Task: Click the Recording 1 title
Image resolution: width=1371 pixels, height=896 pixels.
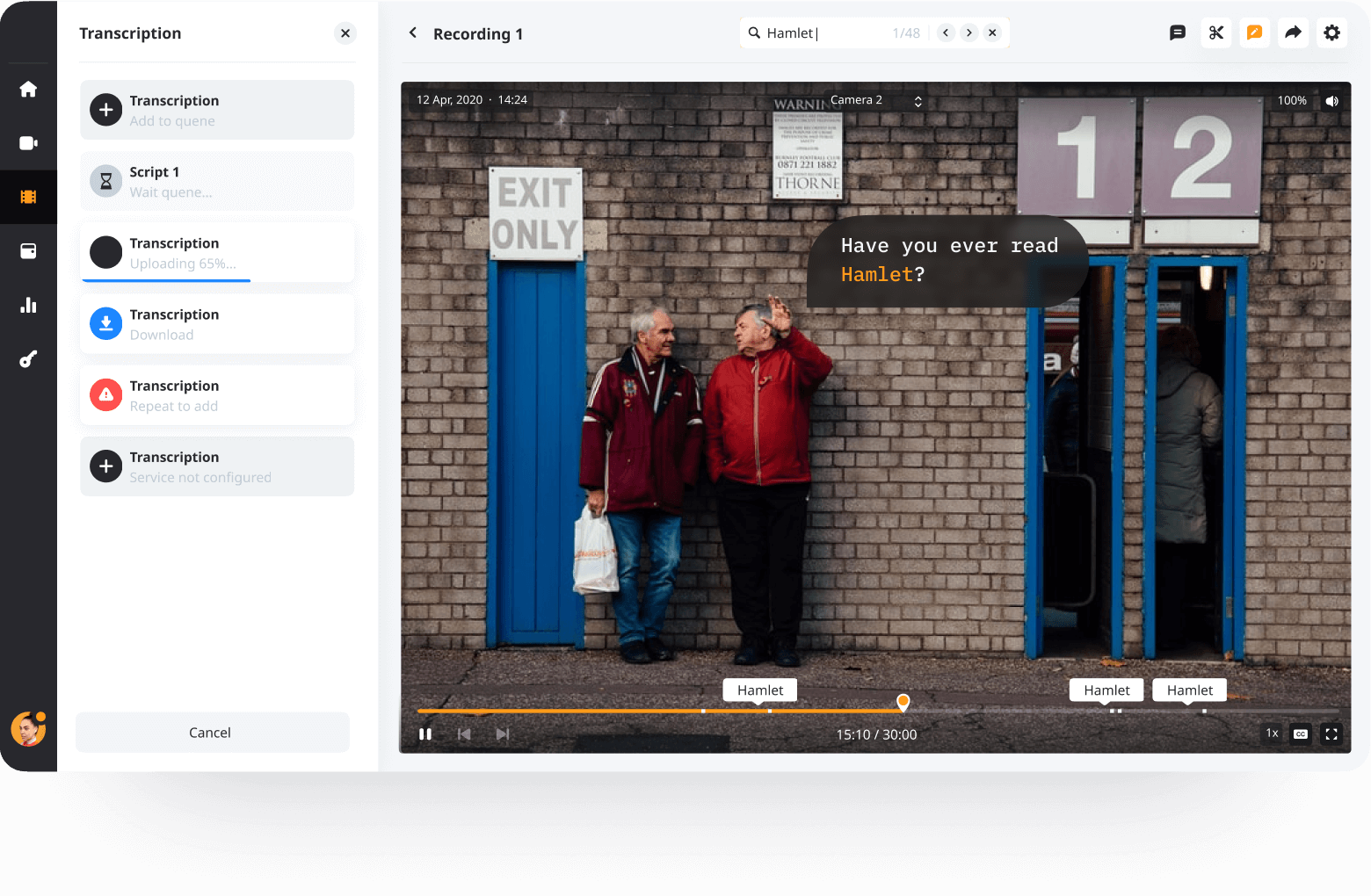Action: pos(478,34)
